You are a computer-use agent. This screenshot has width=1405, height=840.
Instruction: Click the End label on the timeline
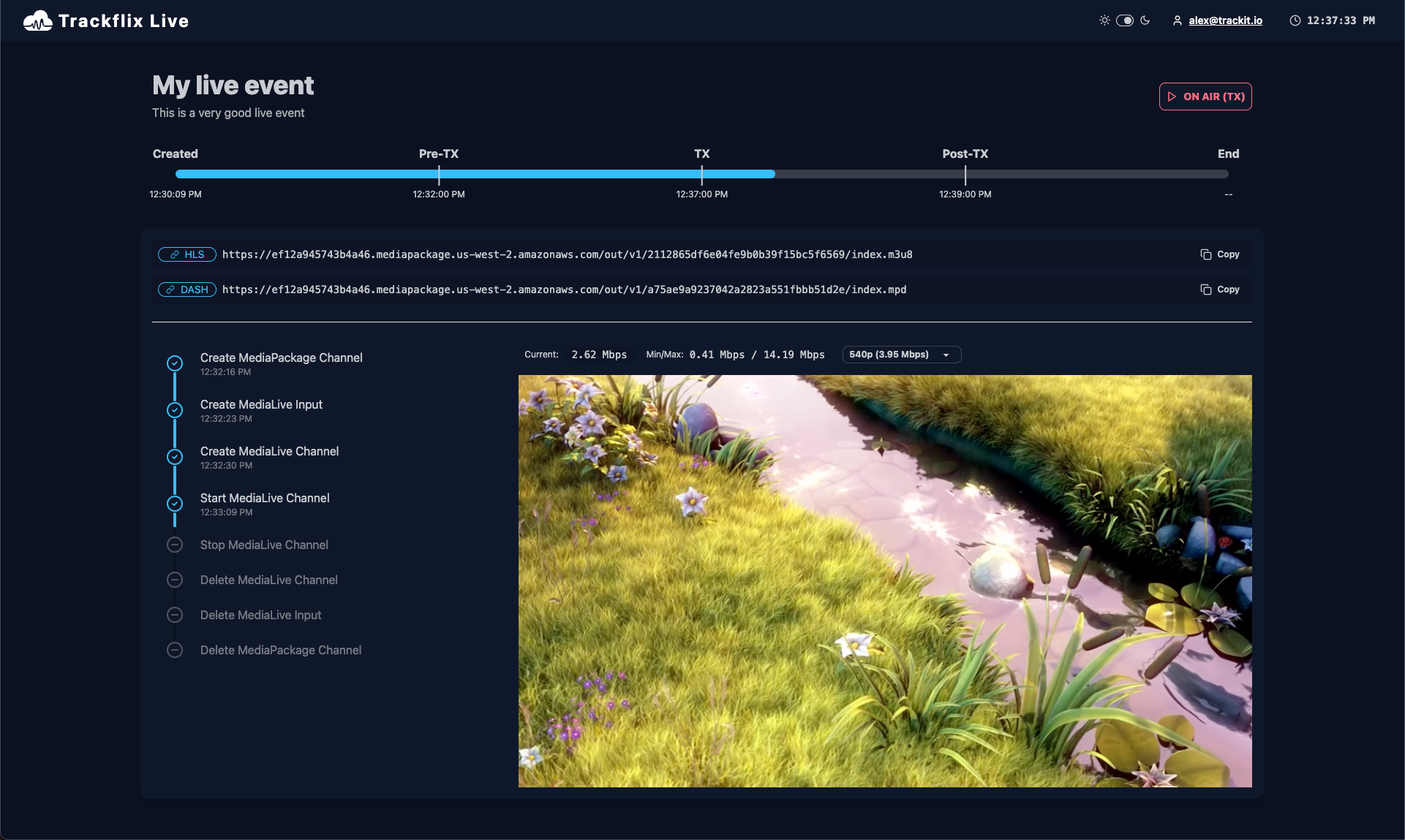[1228, 154]
